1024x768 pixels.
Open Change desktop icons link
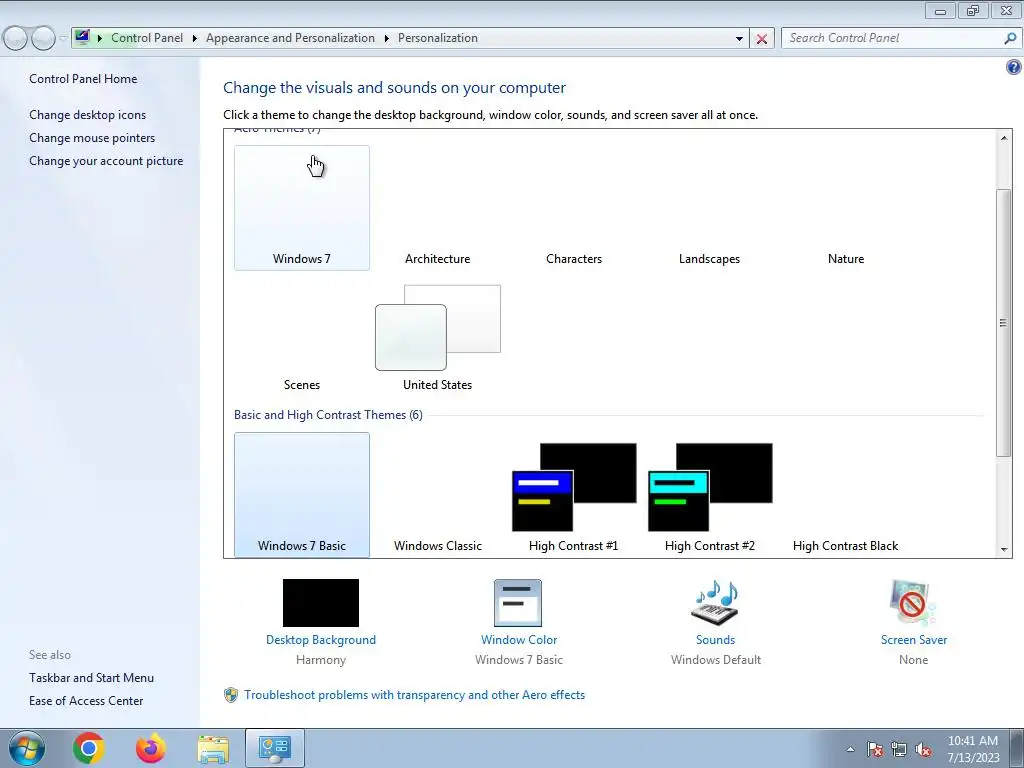point(88,115)
